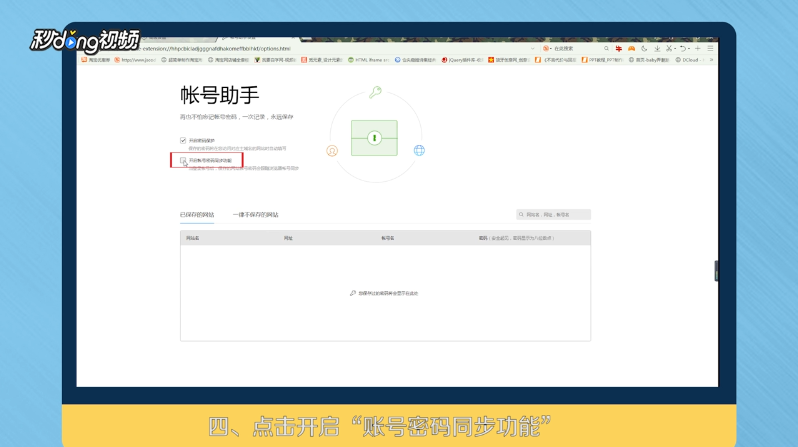
Task: Open the downloads arrow icon in toolbar
Action: point(657,49)
